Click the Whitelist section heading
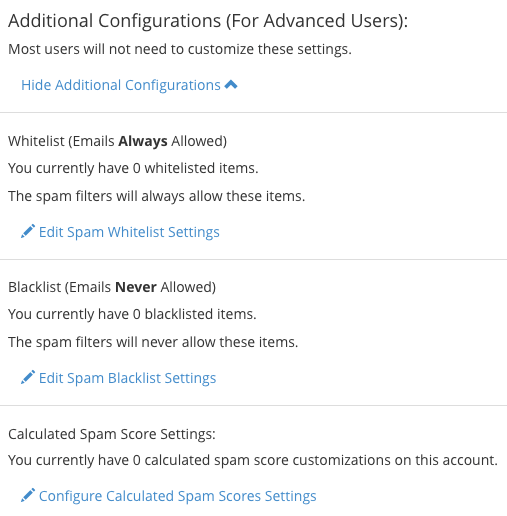Viewport: 507px width, 516px height. 117,141
